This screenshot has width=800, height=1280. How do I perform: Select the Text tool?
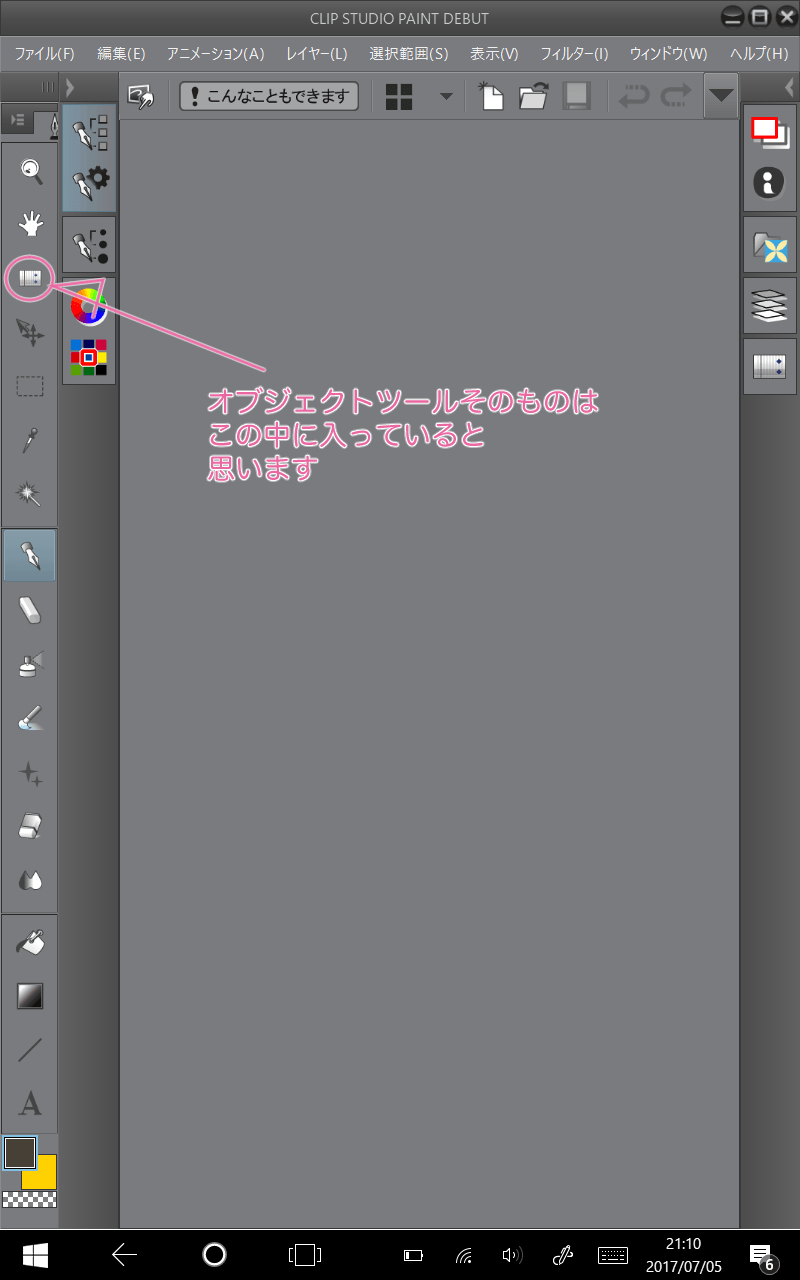29,1104
